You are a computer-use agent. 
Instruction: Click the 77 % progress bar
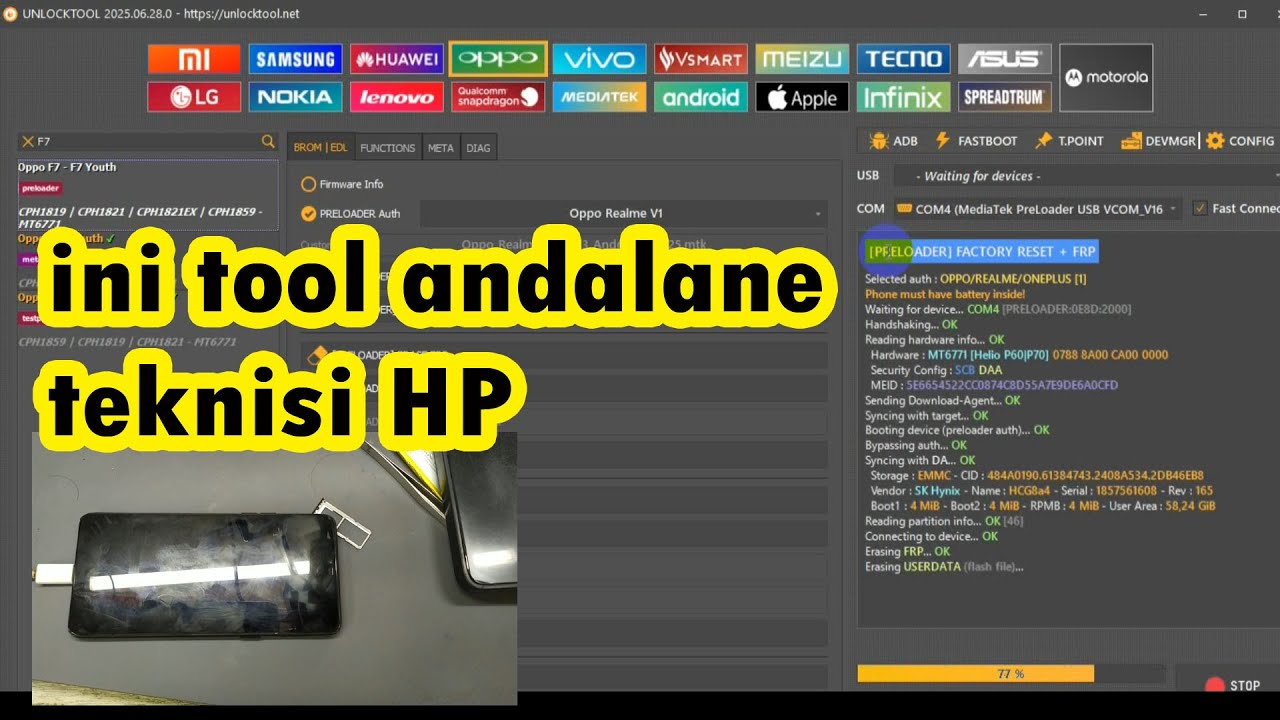click(1011, 674)
